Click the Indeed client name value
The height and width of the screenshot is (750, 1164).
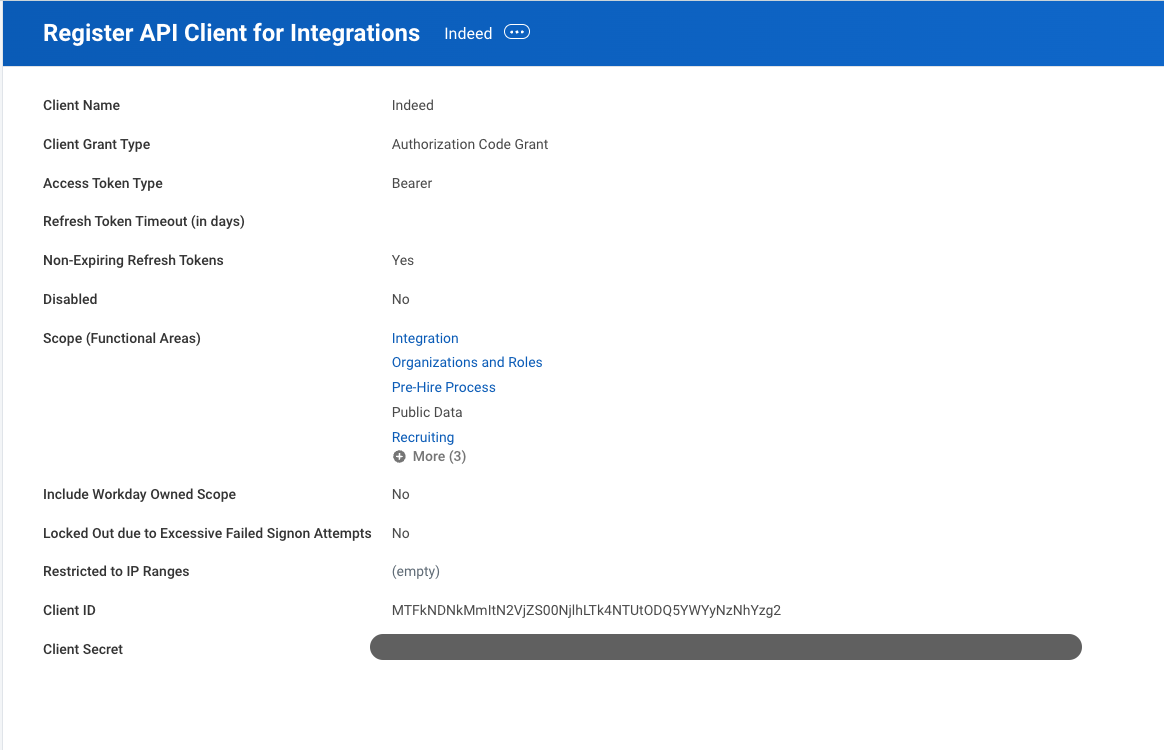point(413,105)
